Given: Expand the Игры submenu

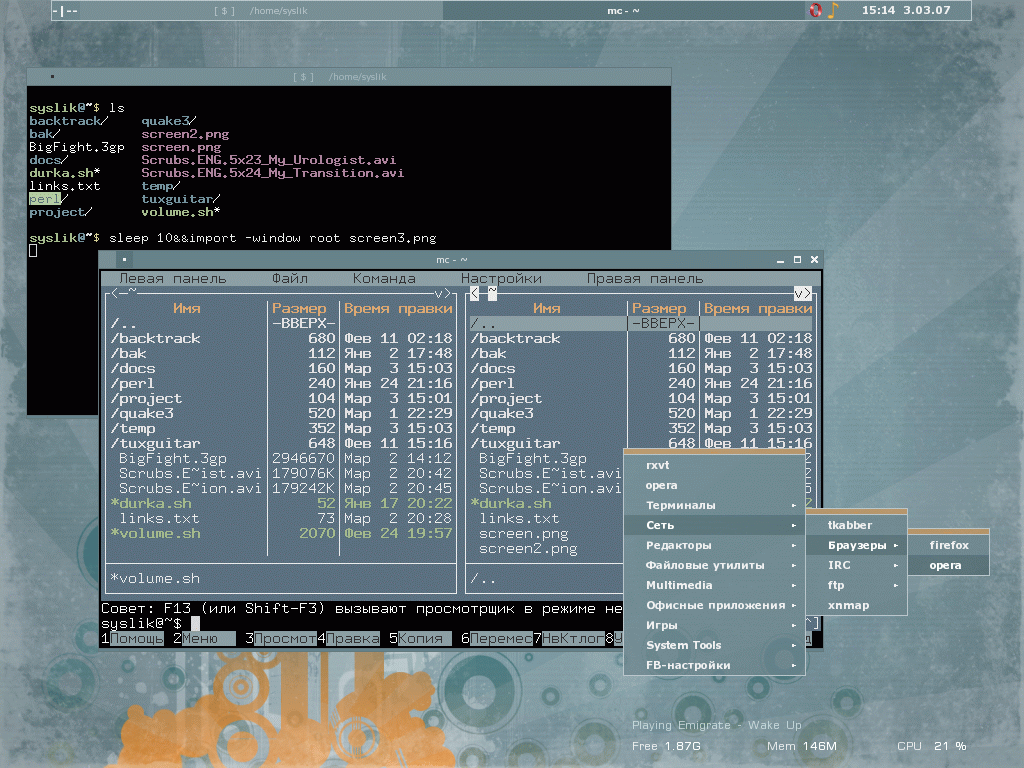Looking at the screenshot, I should 714,625.
